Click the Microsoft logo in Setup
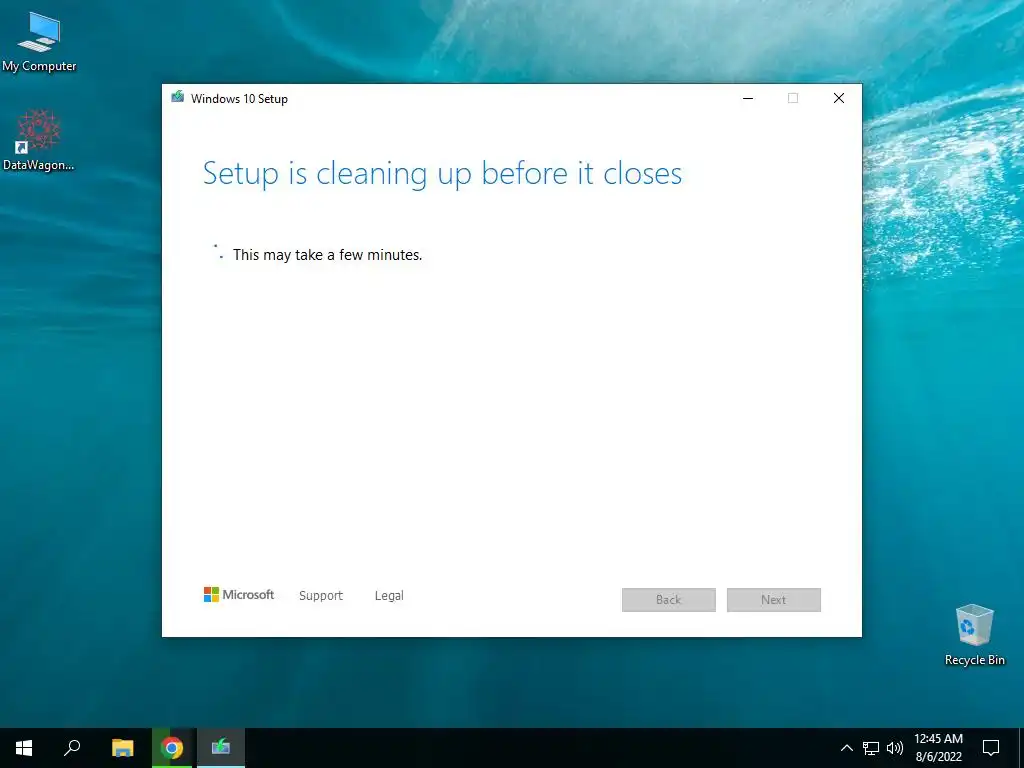 239,594
